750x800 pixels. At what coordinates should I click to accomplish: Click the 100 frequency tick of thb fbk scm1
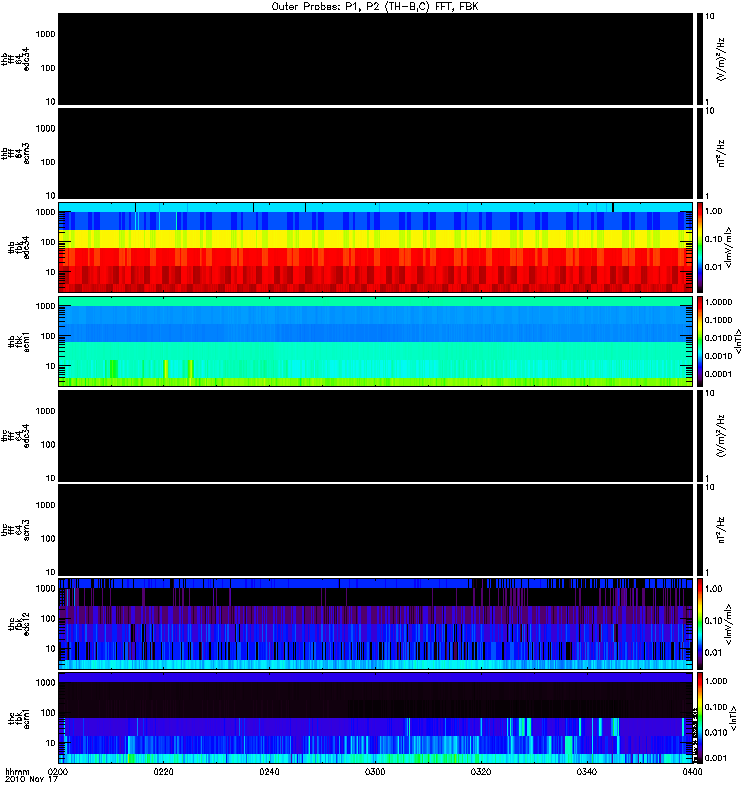click(48, 336)
